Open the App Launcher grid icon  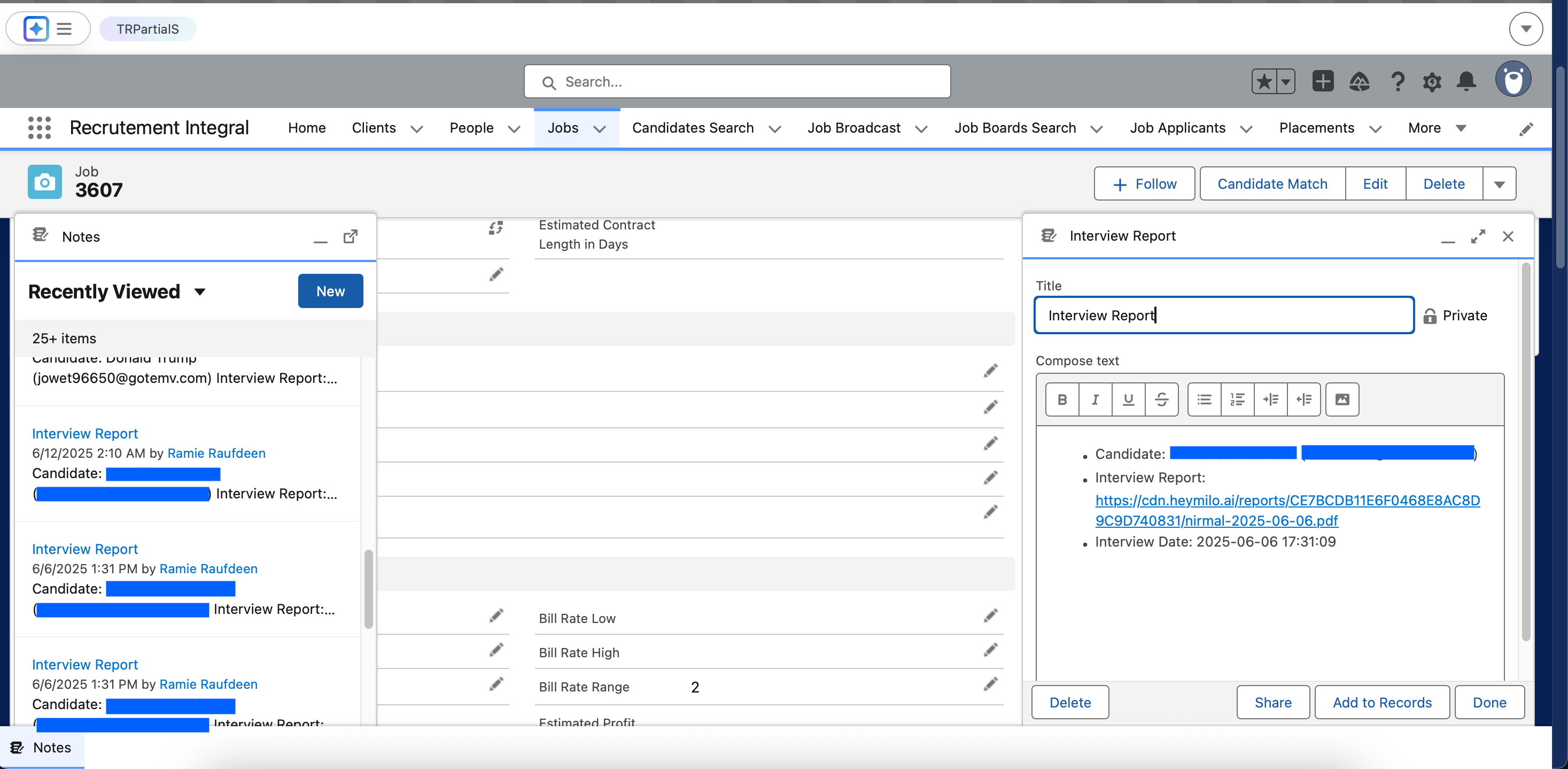point(40,128)
